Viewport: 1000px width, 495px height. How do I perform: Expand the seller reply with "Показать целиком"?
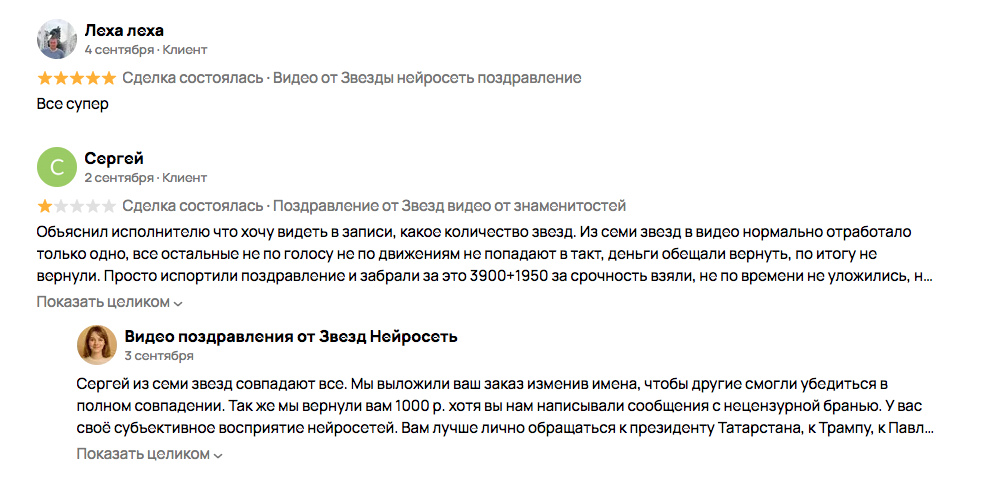(149, 454)
